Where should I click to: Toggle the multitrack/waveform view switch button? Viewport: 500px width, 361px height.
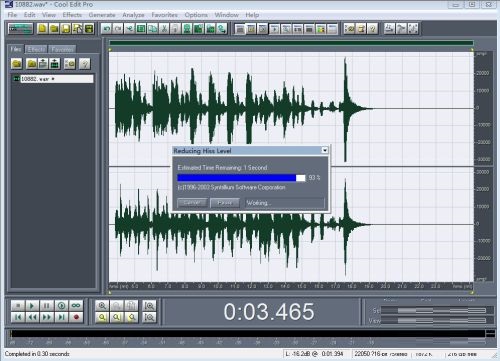point(20,29)
